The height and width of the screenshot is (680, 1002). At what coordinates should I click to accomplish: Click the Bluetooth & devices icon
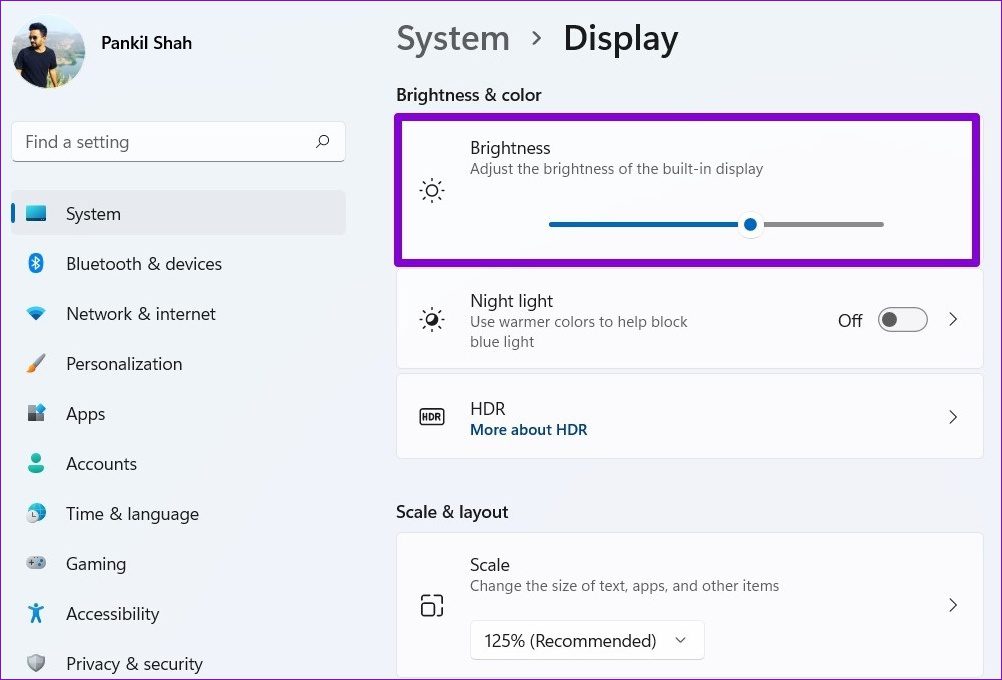click(x=36, y=264)
